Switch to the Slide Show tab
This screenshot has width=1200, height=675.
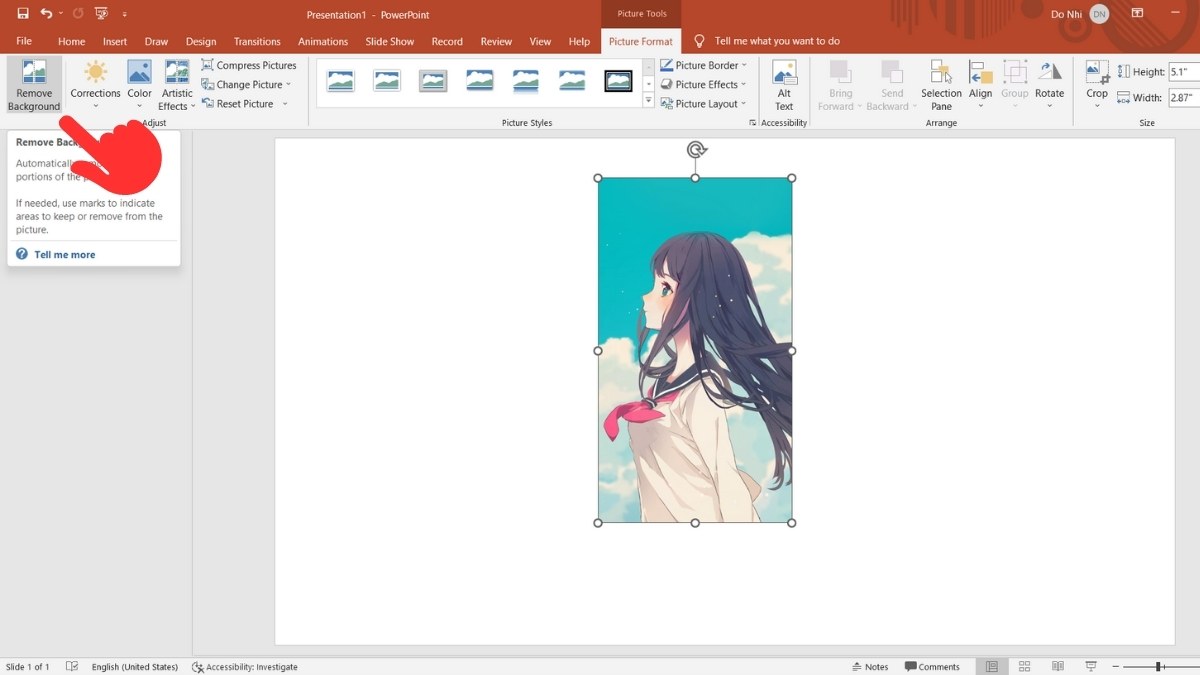click(x=390, y=41)
